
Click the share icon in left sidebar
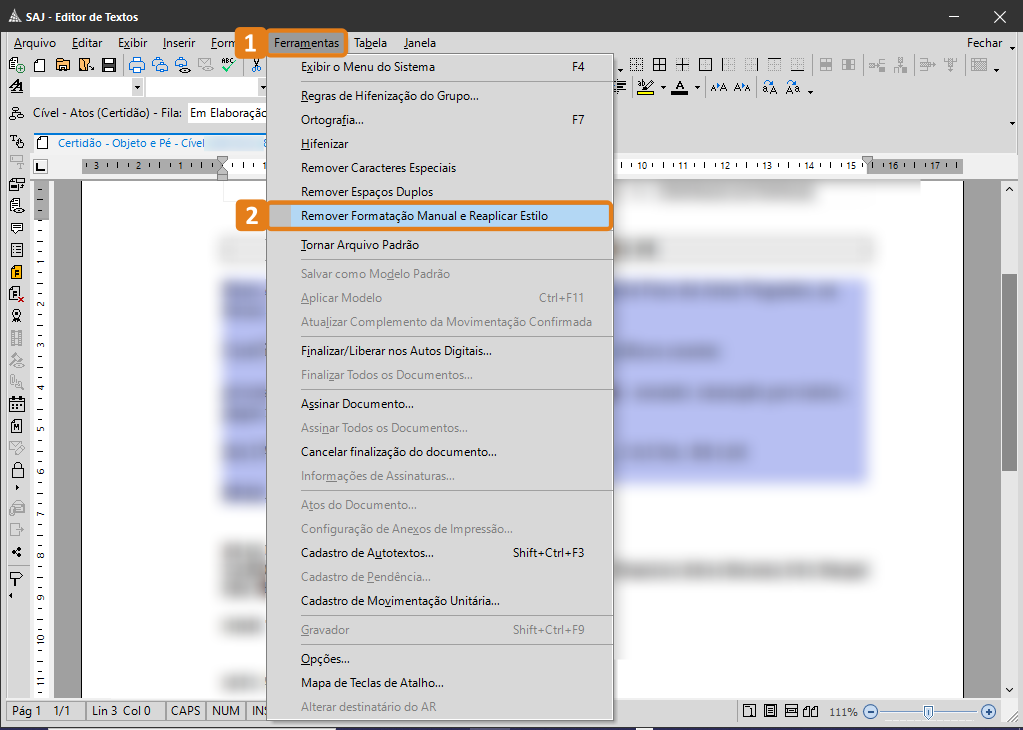coord(16,552)
